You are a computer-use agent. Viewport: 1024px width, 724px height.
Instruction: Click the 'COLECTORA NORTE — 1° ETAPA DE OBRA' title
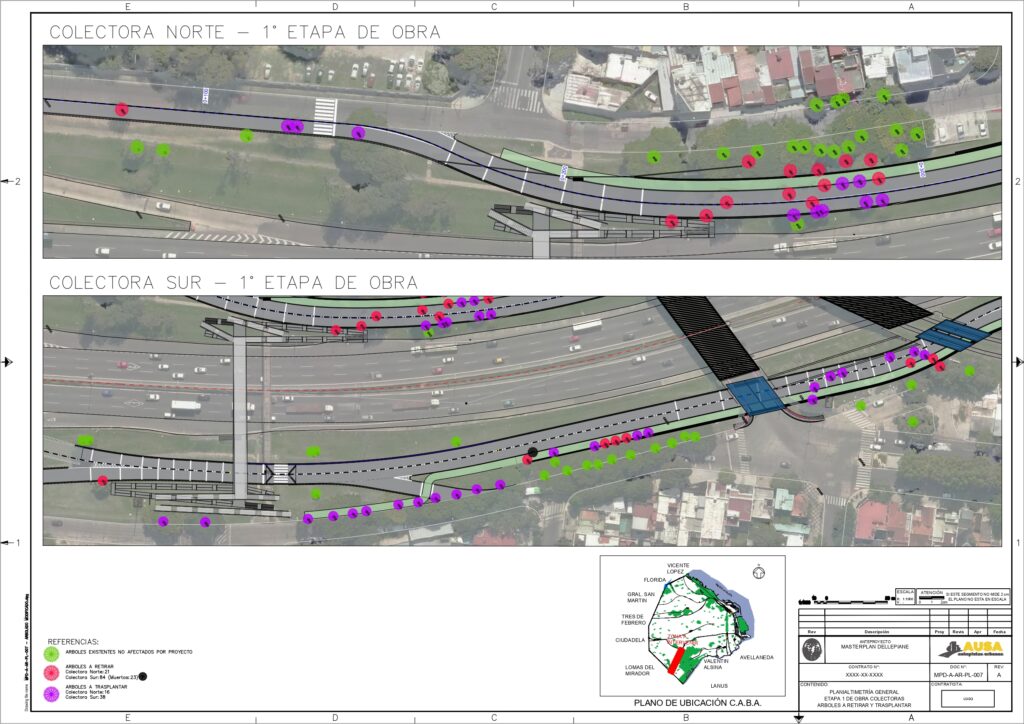click(244, 32)
